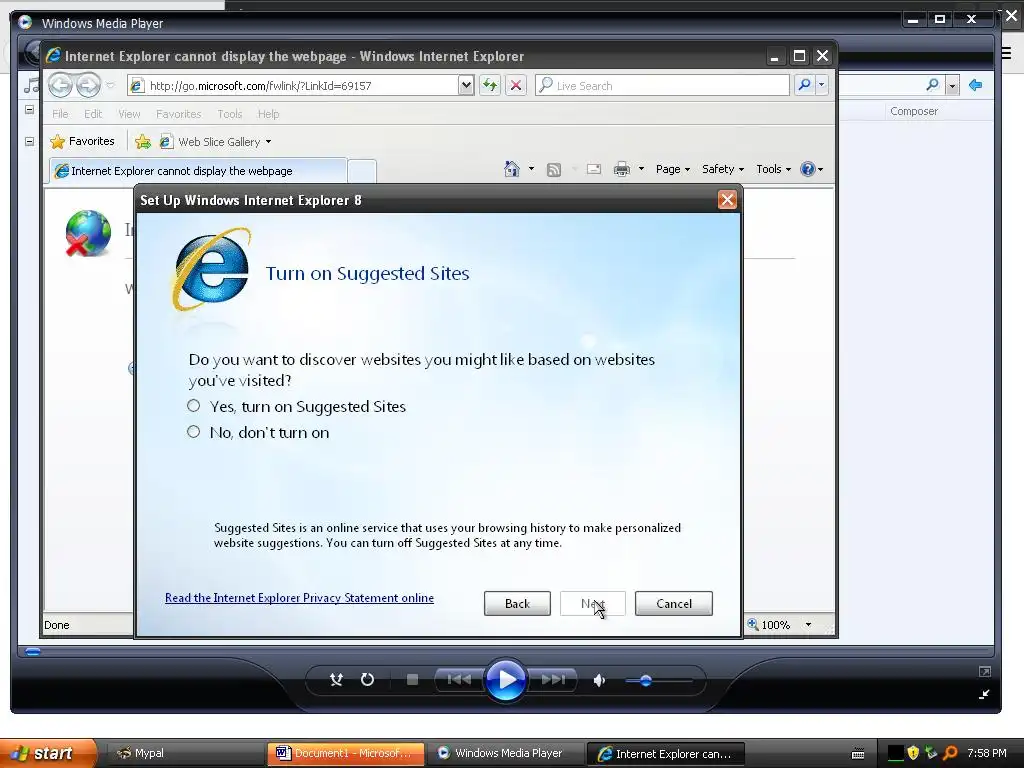Click the Media Player seek bar handle
The height and width of the screenshot is (768, 1024).
33,651
